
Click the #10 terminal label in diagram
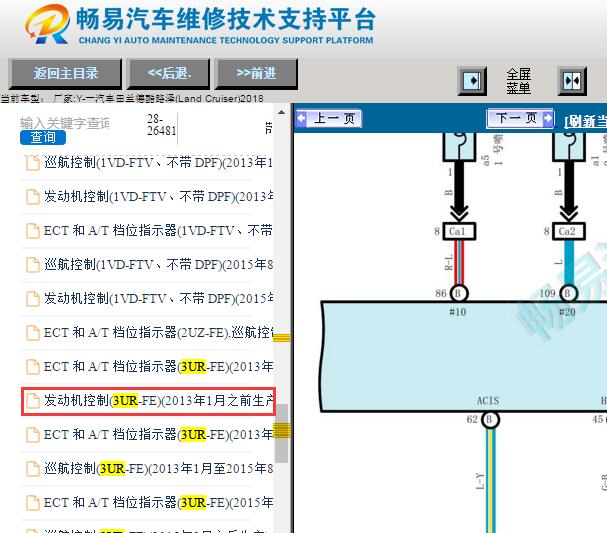pos(458,312)
